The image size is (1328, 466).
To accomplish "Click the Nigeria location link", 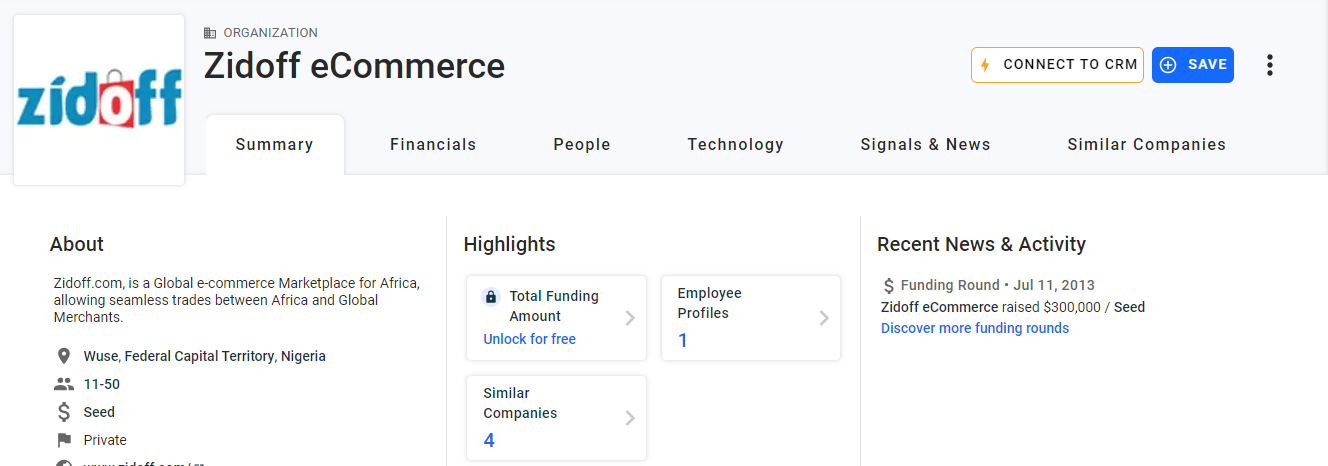I will (x=303, y=356).
